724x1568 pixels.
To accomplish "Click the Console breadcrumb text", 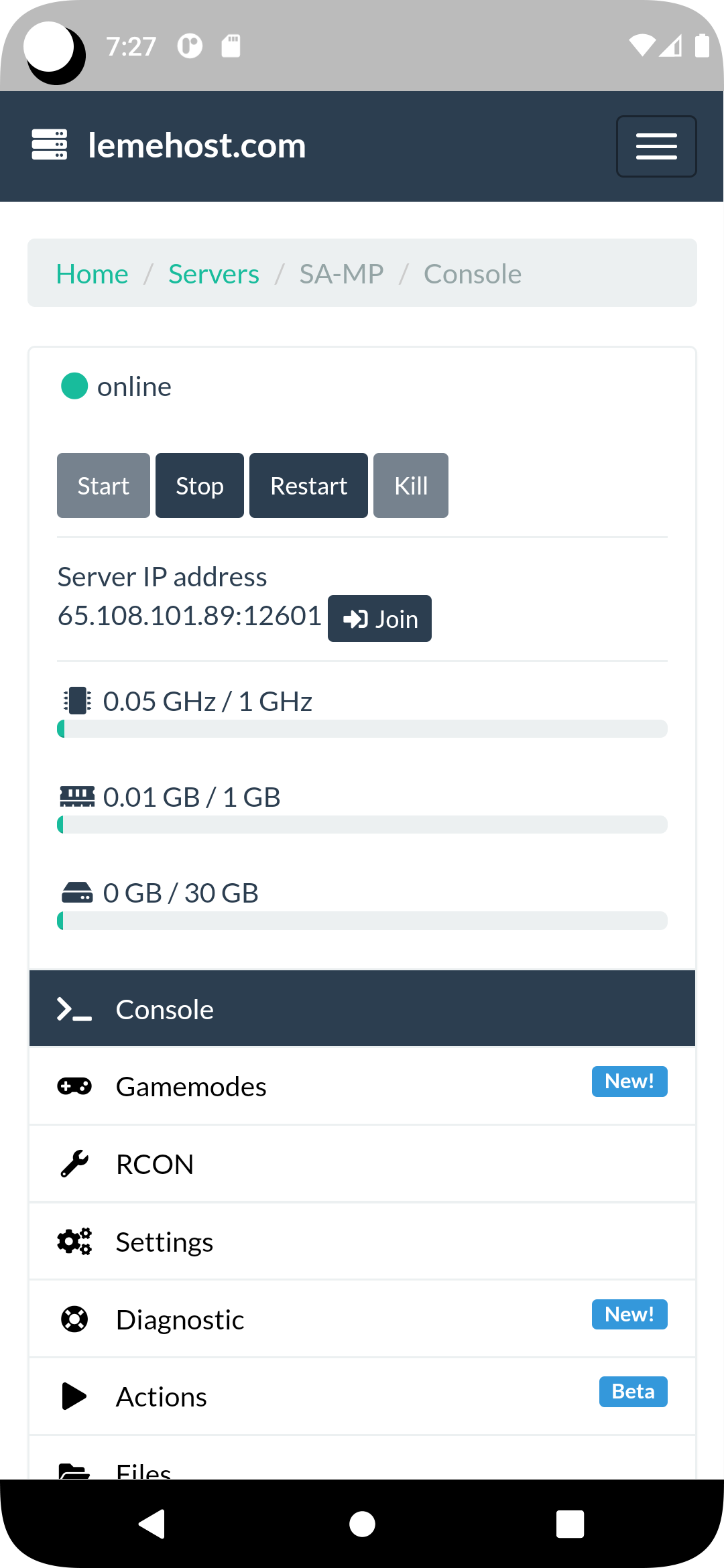I will tap(473, 273).
